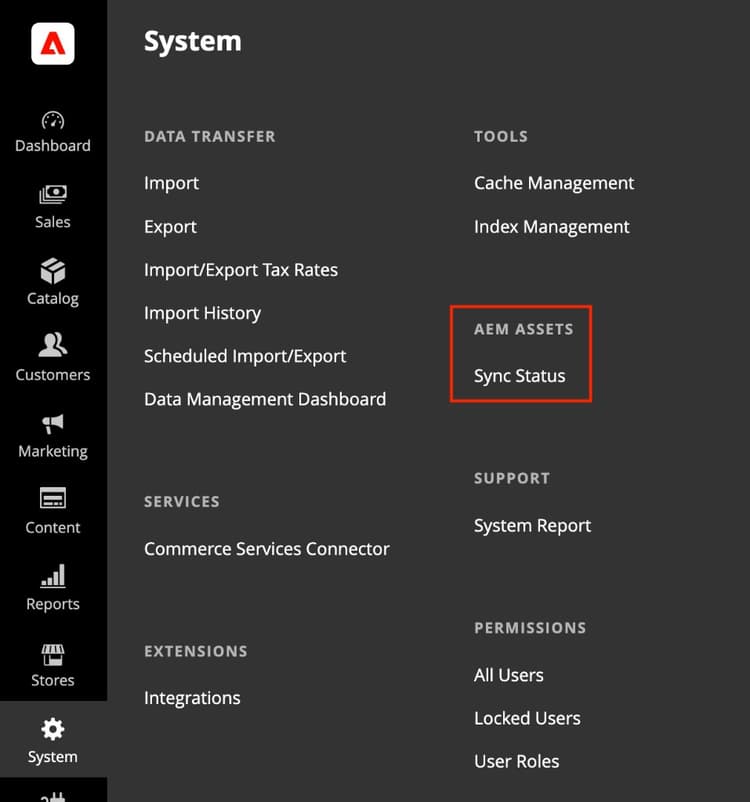
Task: Click the SERVICES section heading
Action: click(182, 502)
